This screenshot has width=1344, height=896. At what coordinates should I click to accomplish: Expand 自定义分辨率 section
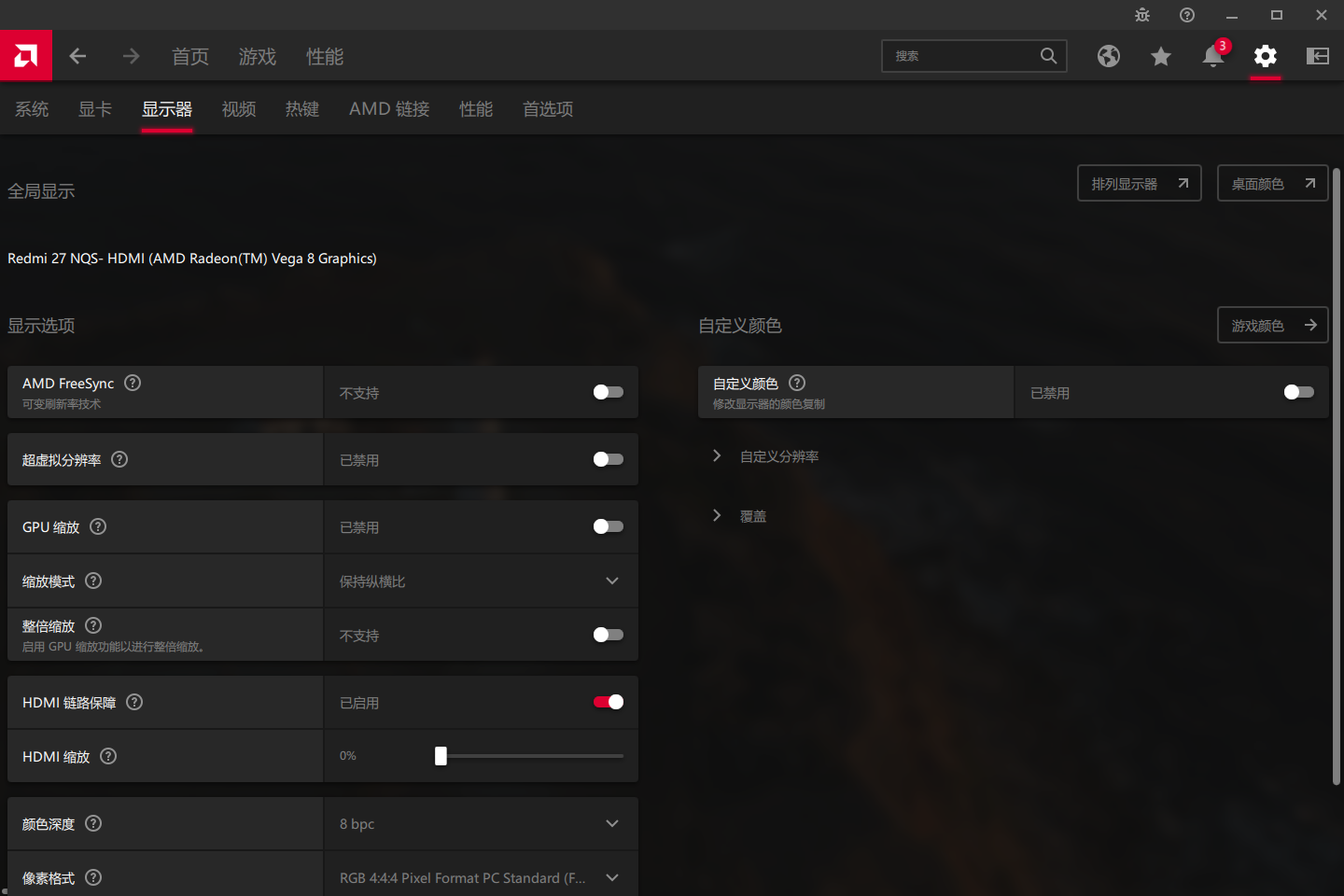(765, 456)
